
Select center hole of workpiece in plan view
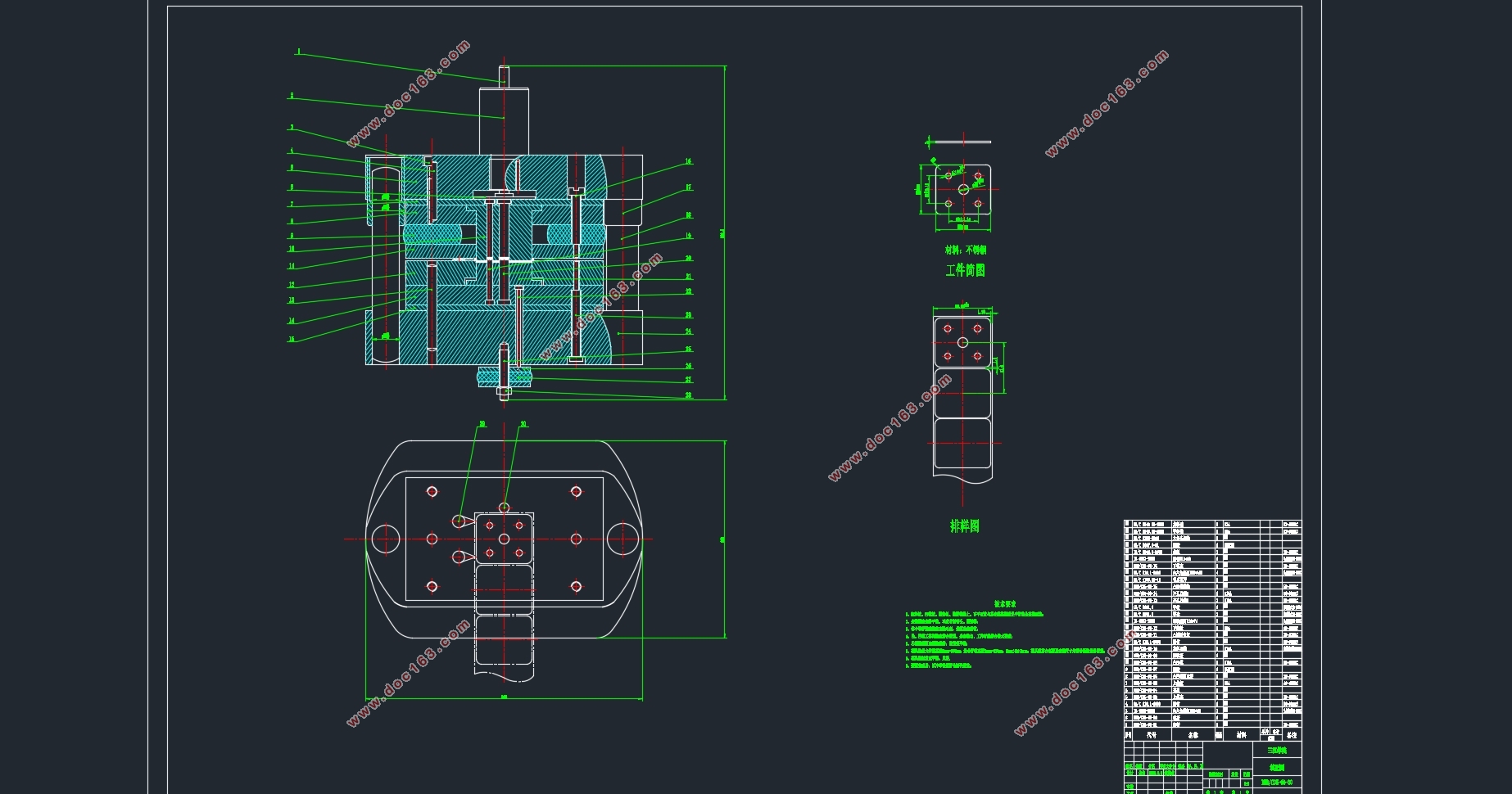pyautogui.click(x=505, y=539)
